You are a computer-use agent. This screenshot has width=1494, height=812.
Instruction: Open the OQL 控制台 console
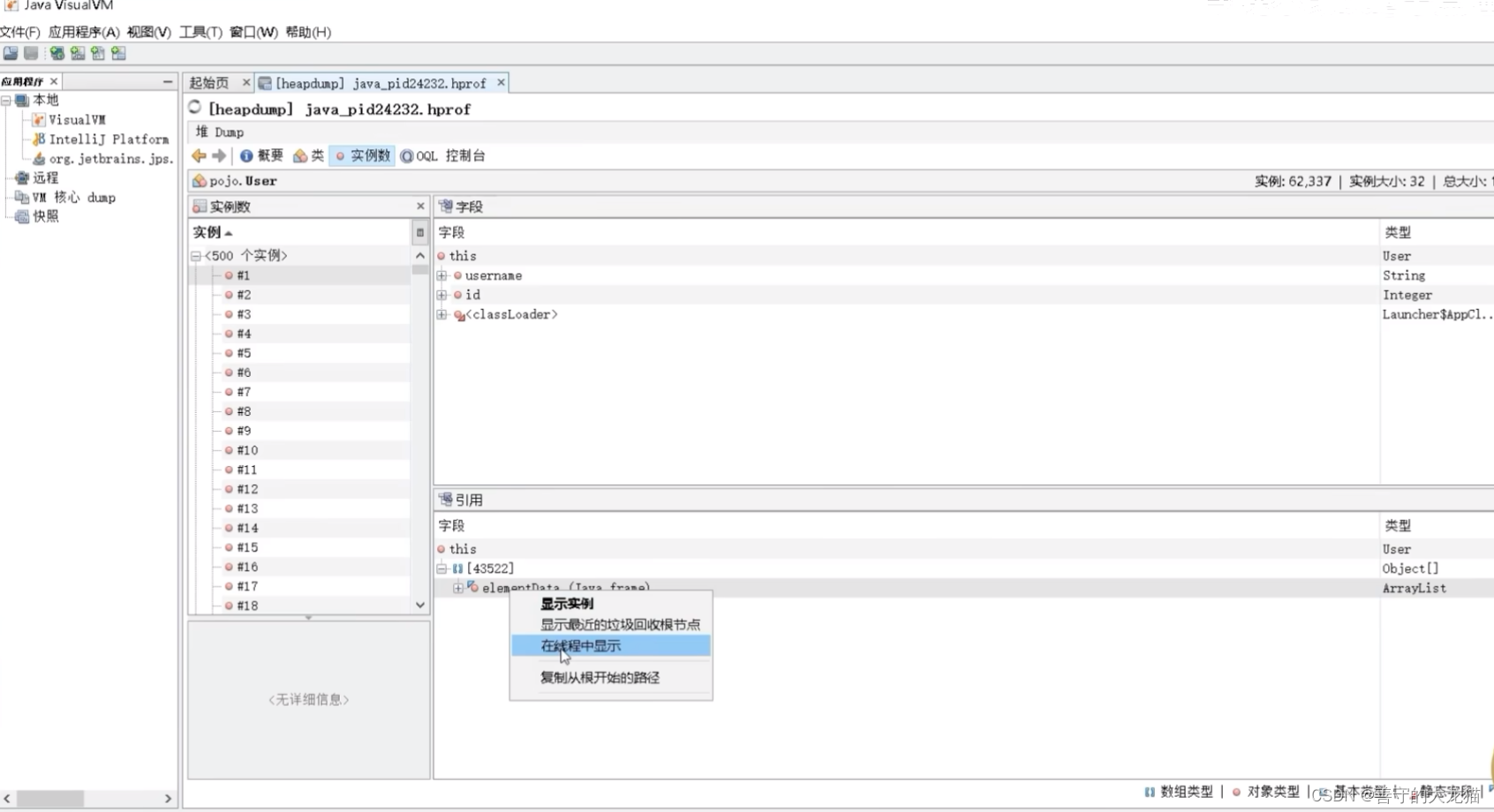click(442, 156)
